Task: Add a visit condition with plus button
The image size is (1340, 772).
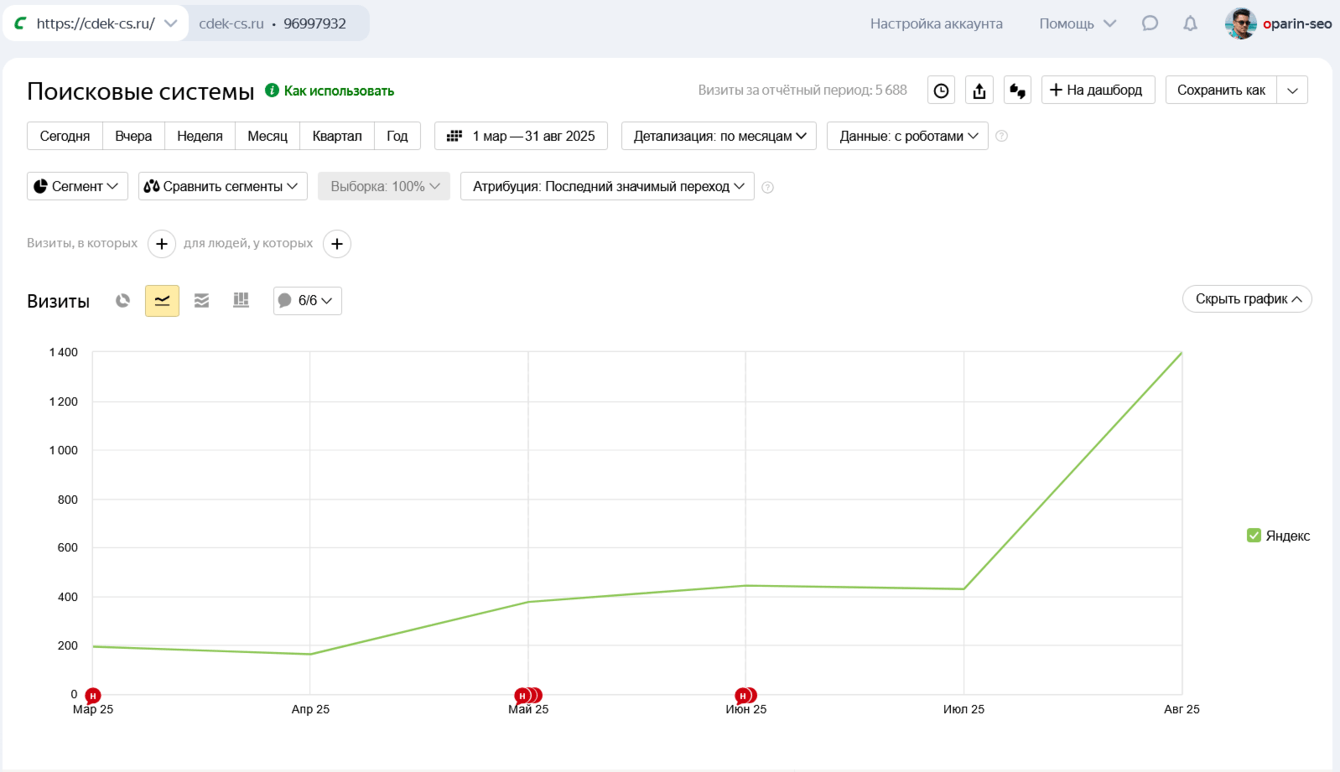Action: point(161,244)
